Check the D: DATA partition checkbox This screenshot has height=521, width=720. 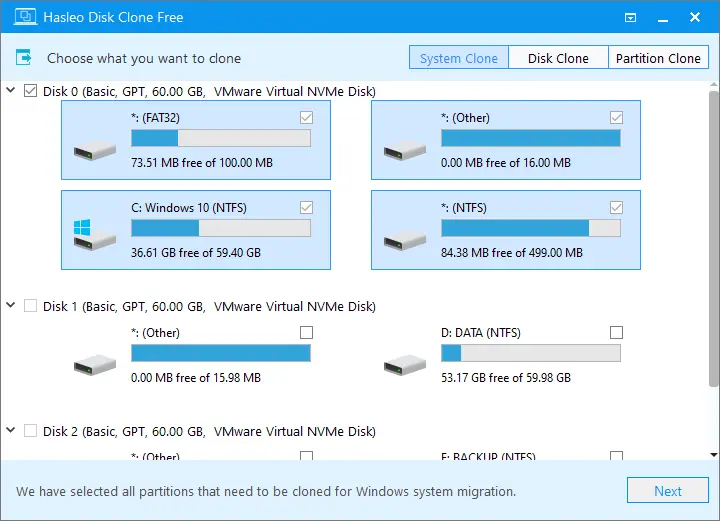616,332
